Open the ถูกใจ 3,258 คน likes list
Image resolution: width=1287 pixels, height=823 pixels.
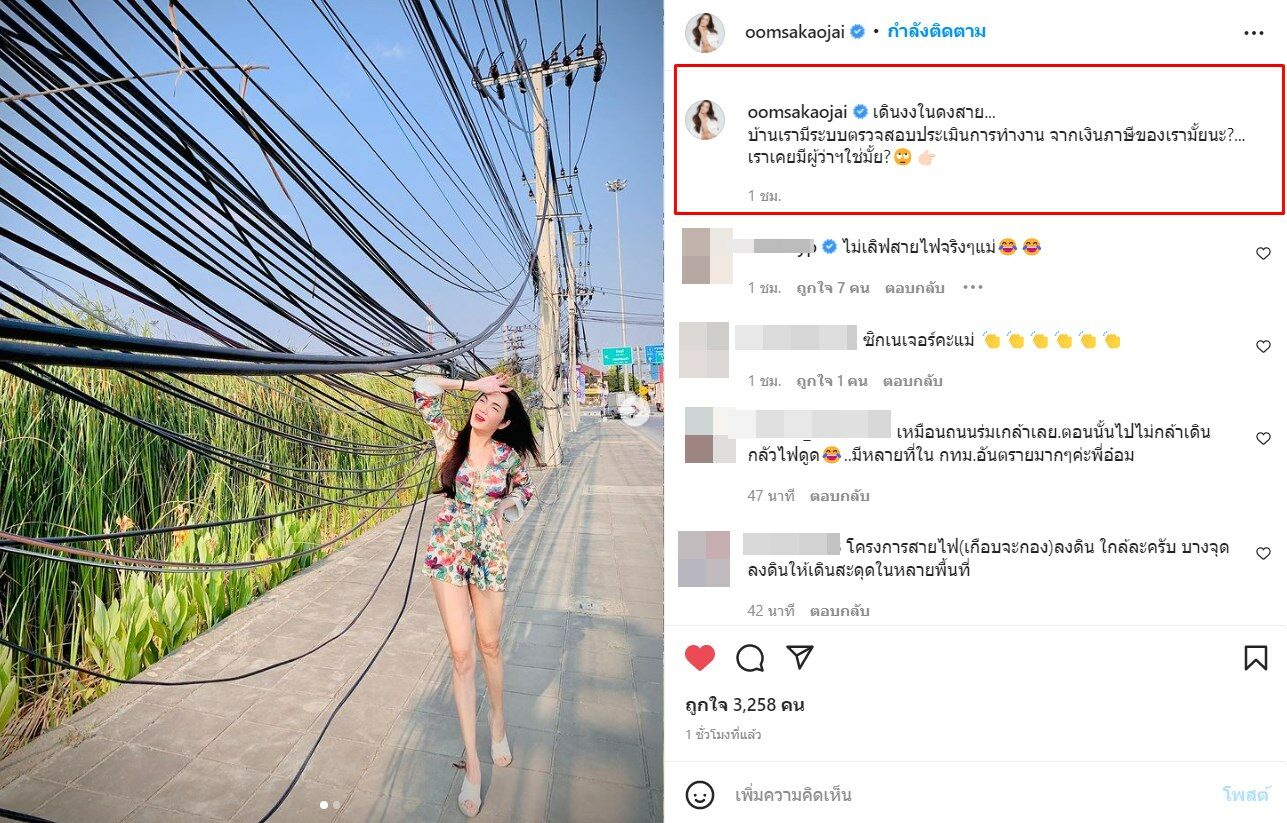coord(745,705)
